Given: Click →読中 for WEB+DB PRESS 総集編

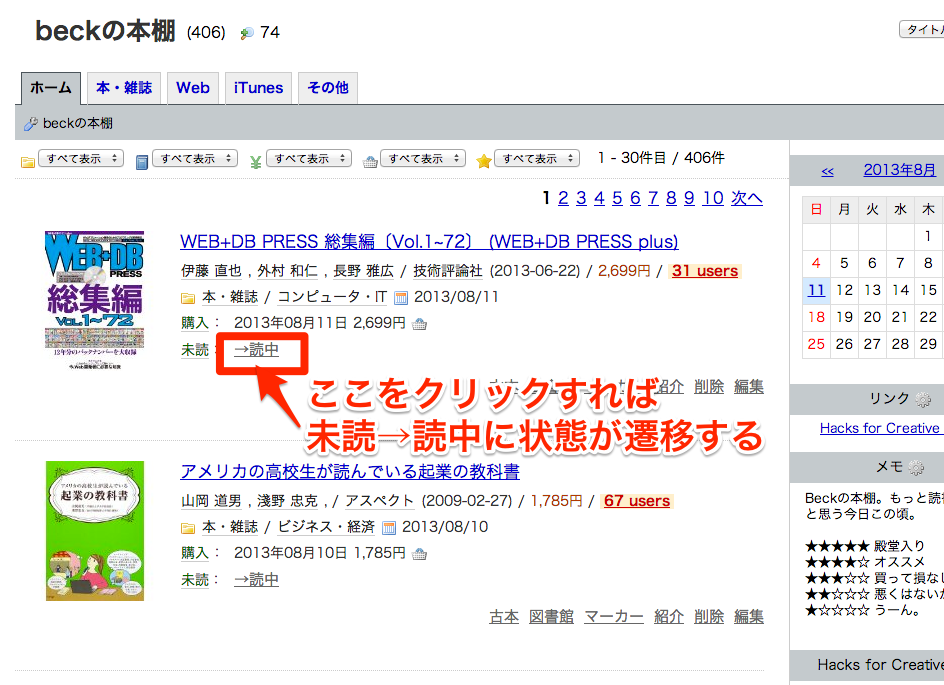Looking at the screenshot, I should pyautogui.click(x=256, y=350).
